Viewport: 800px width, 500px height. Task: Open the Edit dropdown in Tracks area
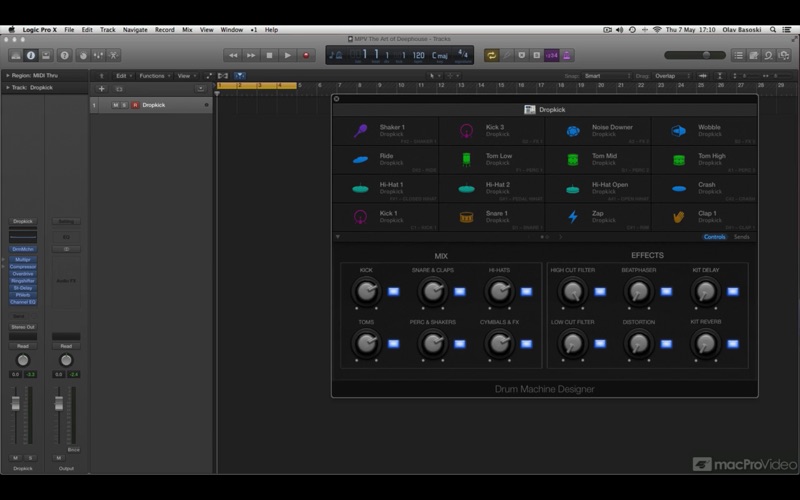point(123,76)
